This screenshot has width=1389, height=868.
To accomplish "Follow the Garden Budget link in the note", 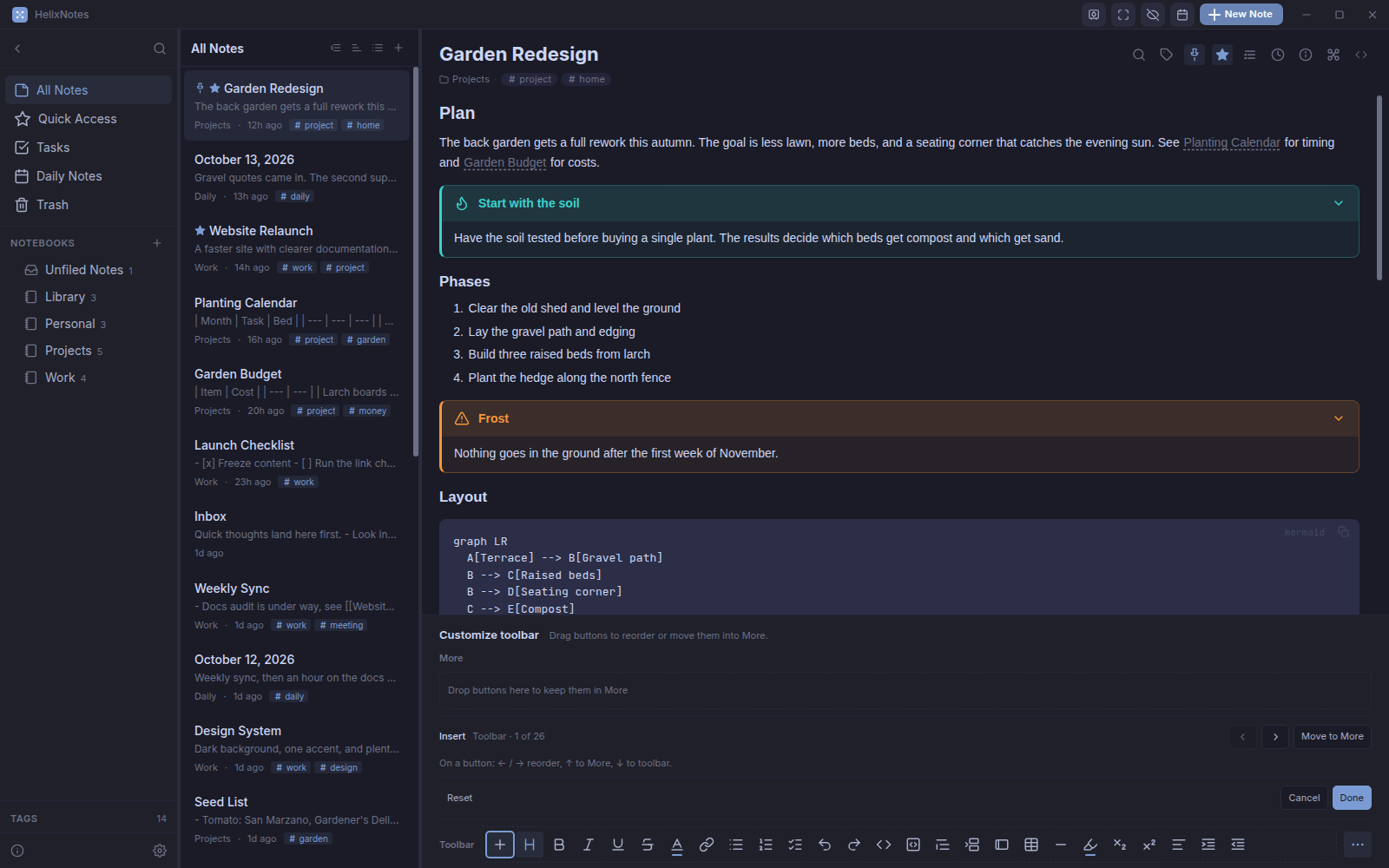I will pos(505,162).
